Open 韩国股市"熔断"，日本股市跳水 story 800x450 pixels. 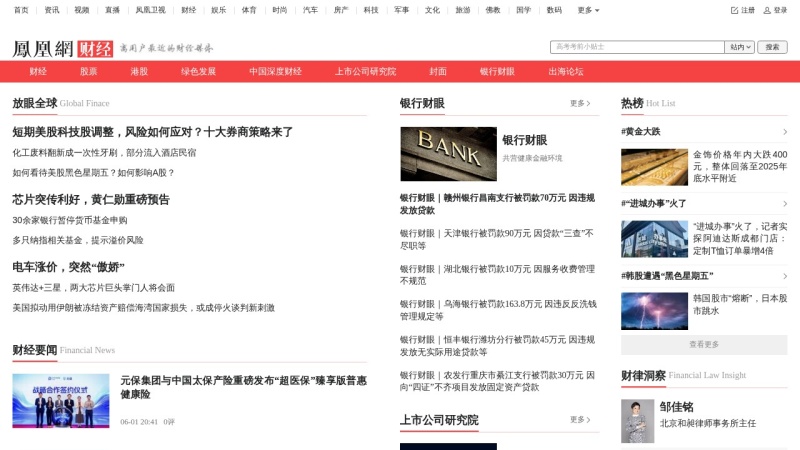(740, 304)
